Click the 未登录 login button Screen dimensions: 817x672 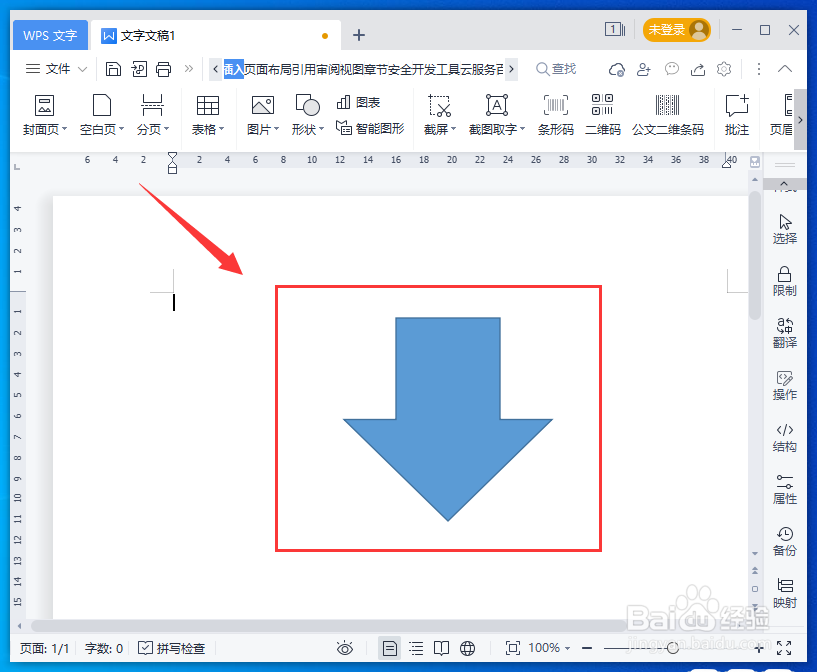point(676,29)
